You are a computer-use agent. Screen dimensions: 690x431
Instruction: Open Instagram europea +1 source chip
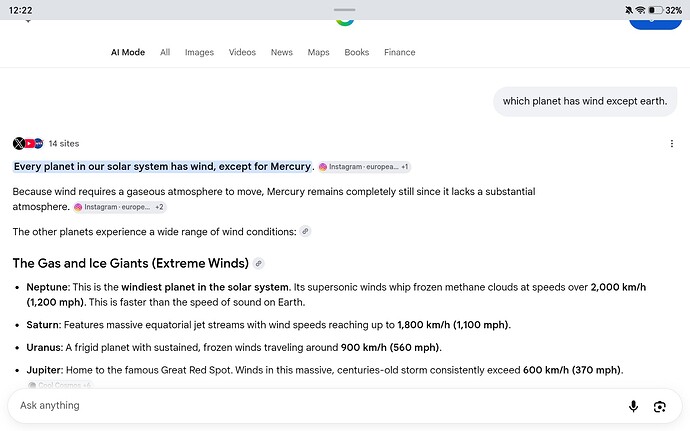(x=364, y=167)
